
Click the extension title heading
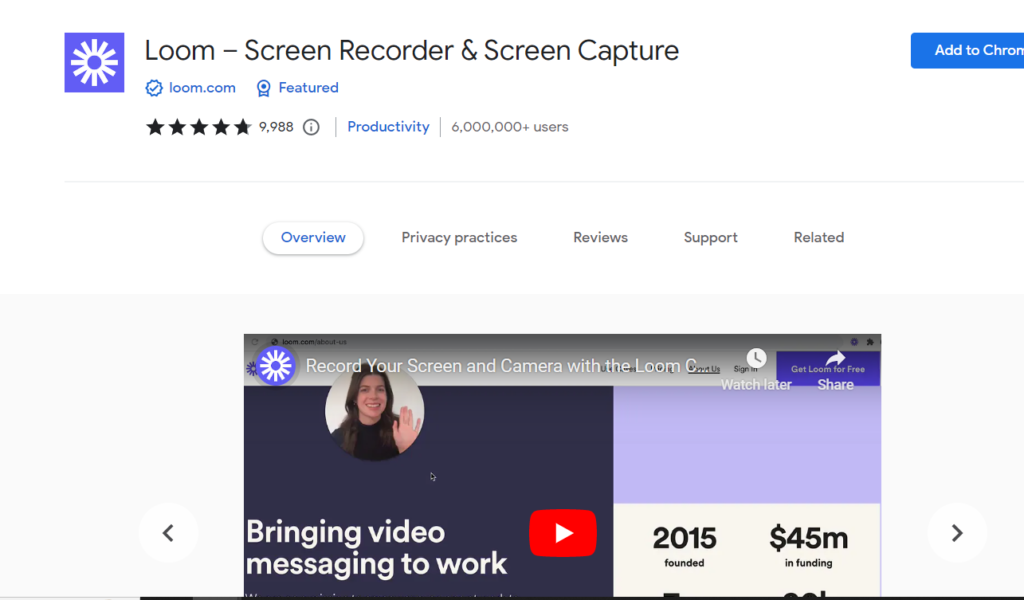411,50
